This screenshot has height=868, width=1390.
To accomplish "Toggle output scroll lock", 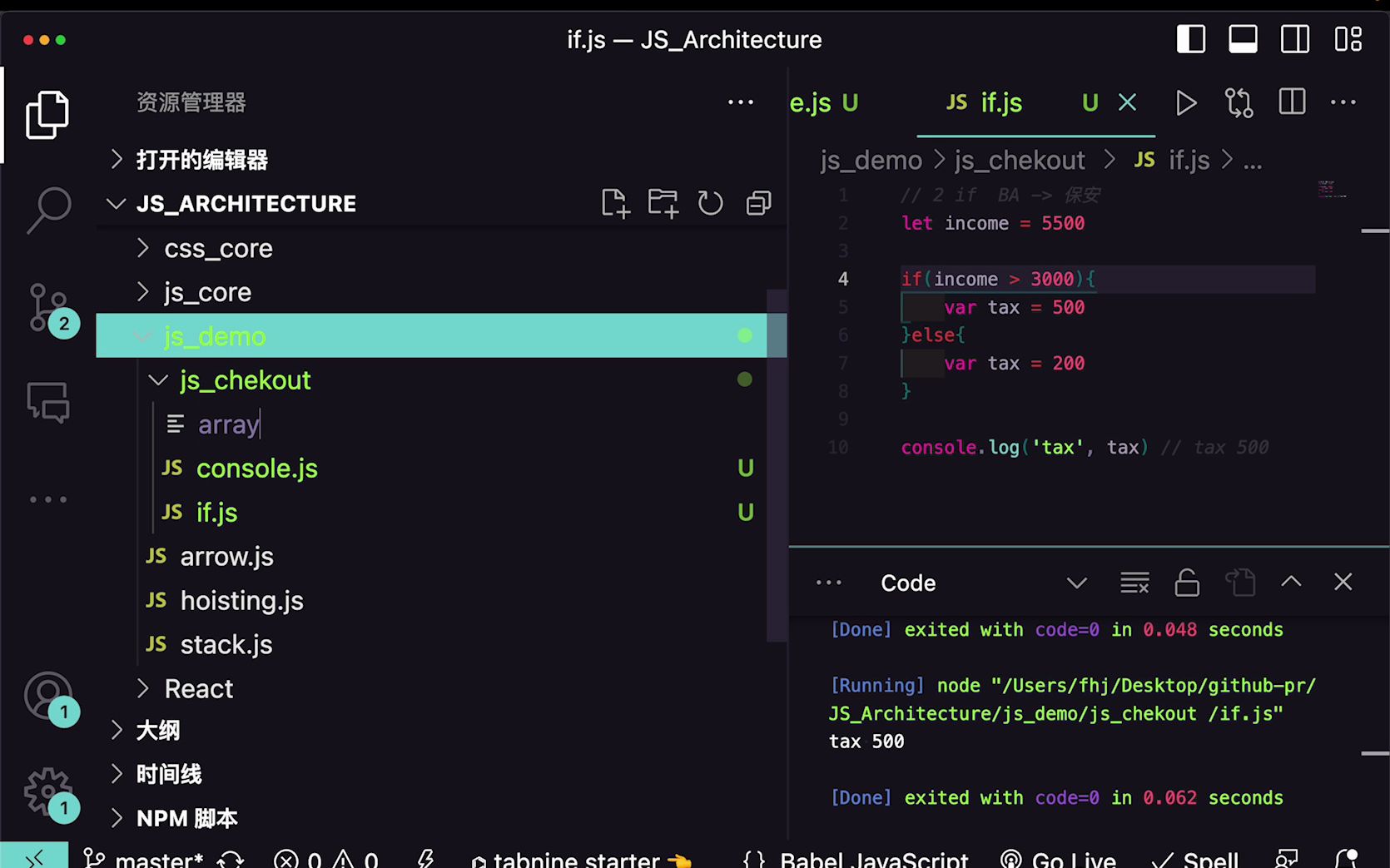I will pos(1187,583).
